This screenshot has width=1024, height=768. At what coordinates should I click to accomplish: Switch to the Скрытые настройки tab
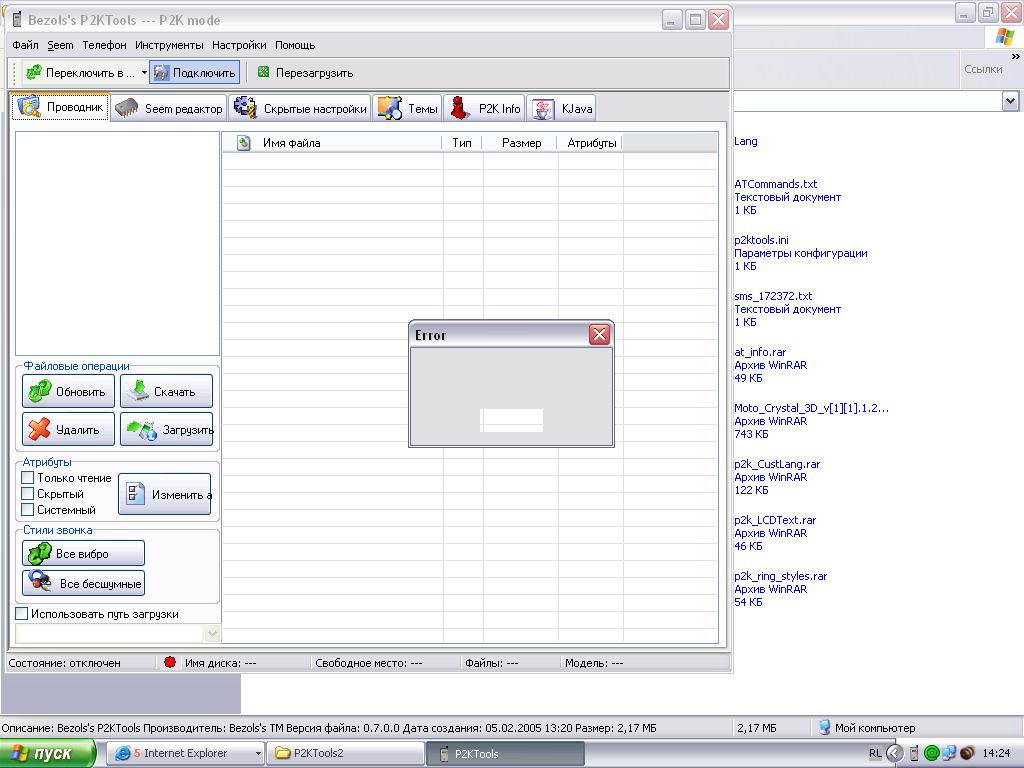tap(300, 108)
